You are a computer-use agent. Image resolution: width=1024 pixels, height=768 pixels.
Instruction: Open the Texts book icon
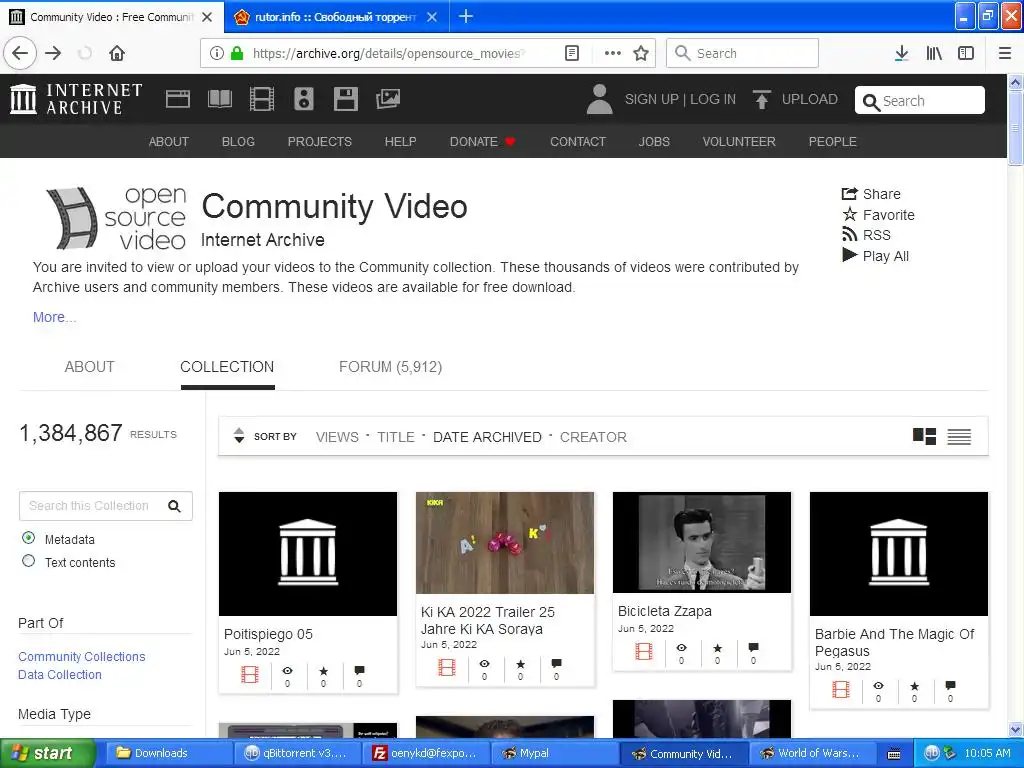(x=219, y=99)
